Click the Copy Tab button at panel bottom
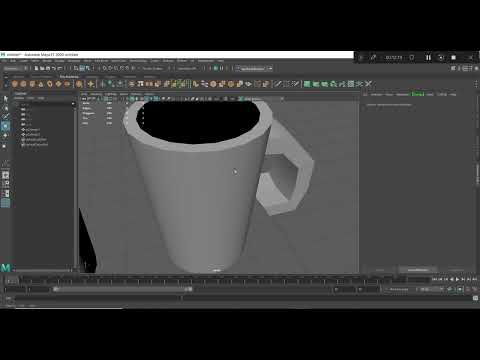Viewport: 480px width, 360px height. (456, 269)
